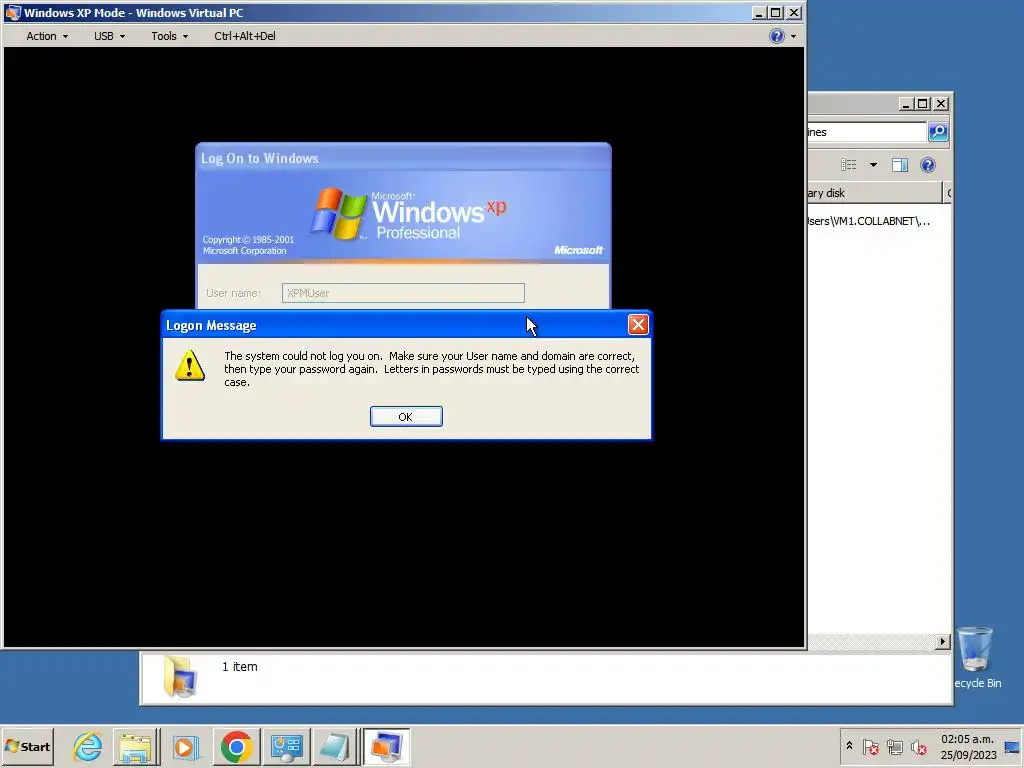Click the '1 item' status text
The height and width of the screenshot is (768, 1024).
click(240, 667)
